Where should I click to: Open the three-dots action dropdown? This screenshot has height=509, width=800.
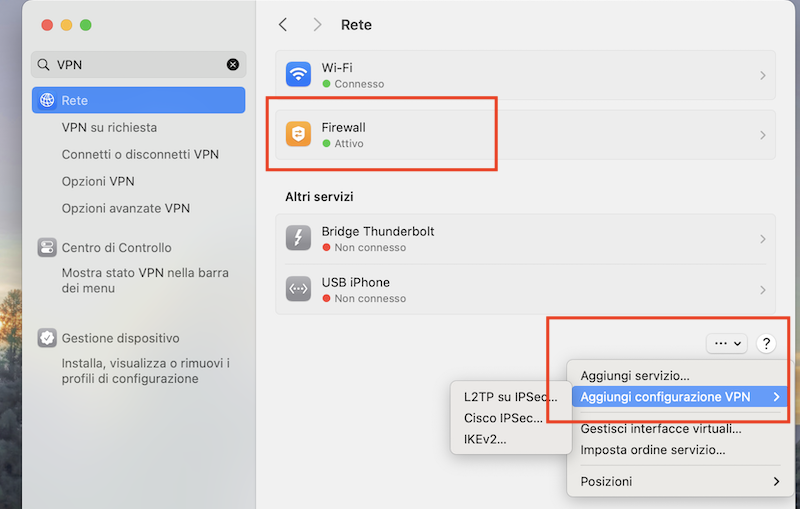[x=726, y=344]
